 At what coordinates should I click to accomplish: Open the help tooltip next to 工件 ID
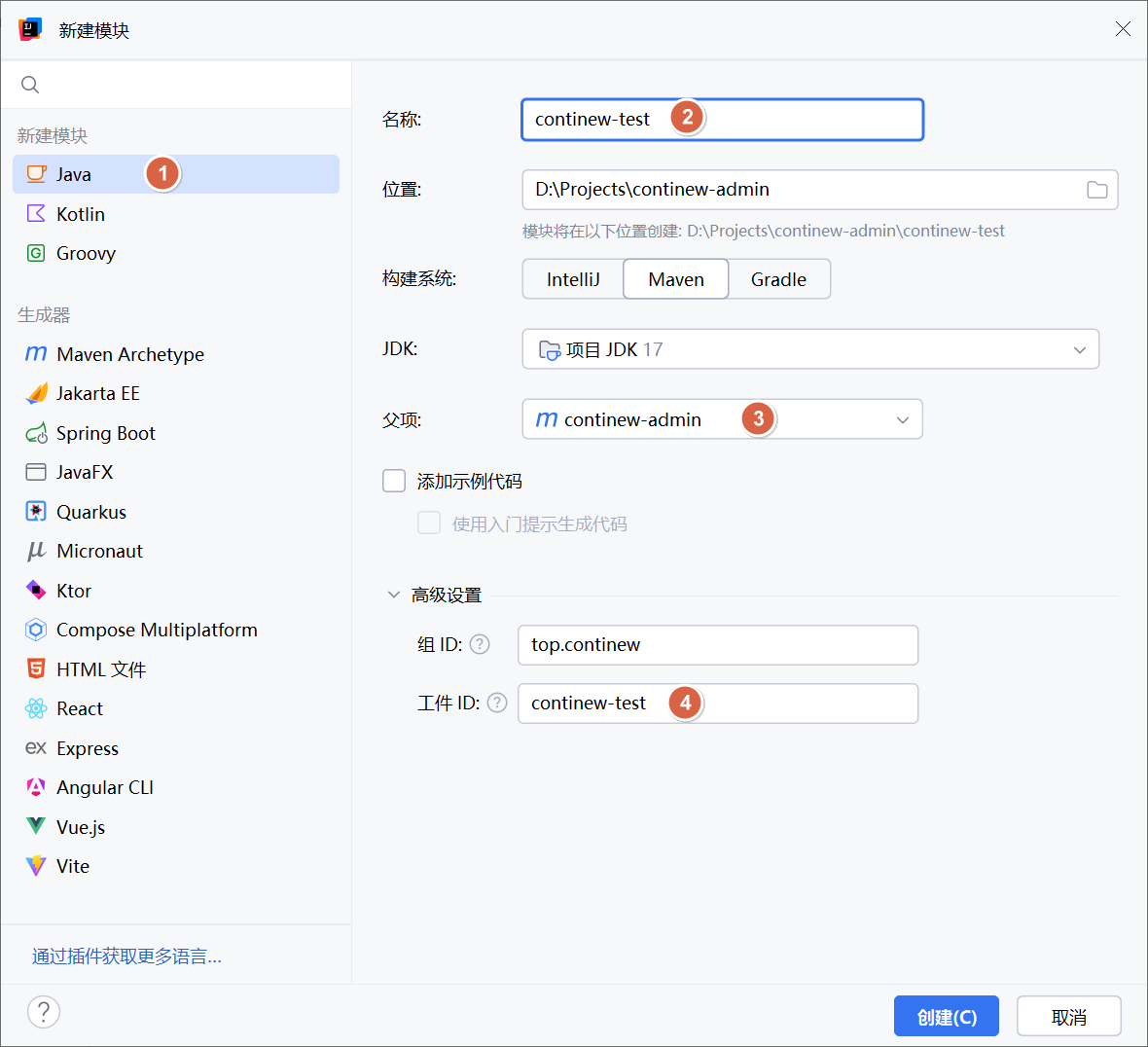pos(497,703)
